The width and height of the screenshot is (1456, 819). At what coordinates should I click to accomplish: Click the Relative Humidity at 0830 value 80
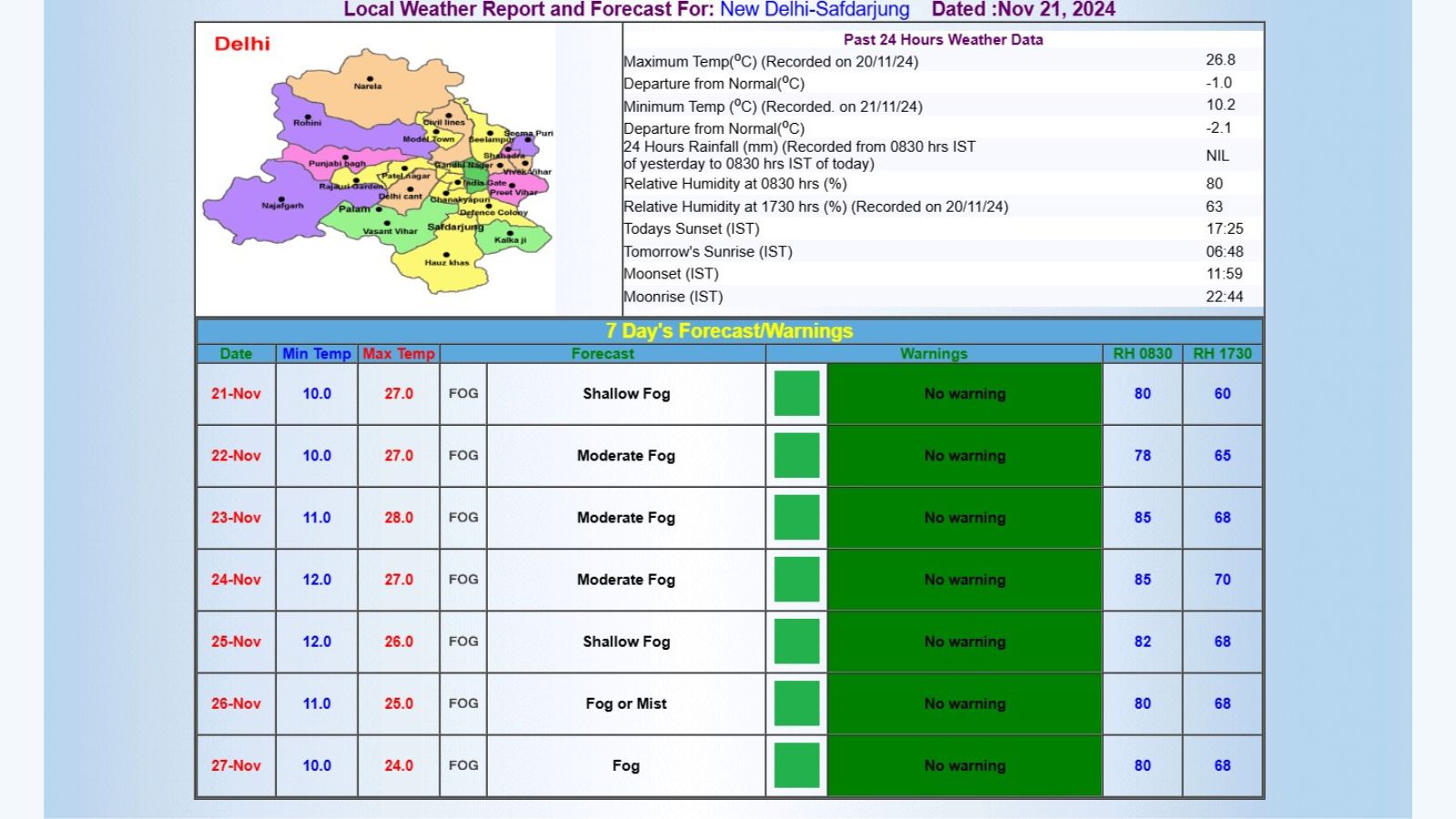[1214, 184]
